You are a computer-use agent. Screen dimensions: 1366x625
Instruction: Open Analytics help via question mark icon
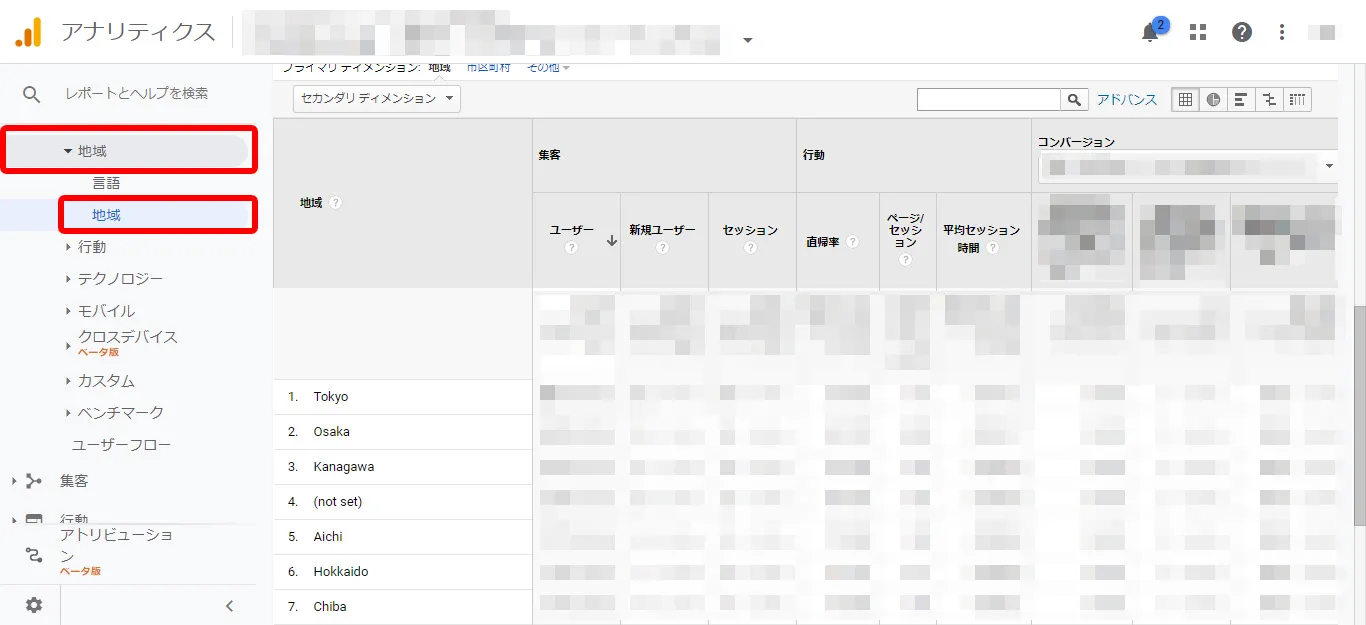coord(1241,31)
